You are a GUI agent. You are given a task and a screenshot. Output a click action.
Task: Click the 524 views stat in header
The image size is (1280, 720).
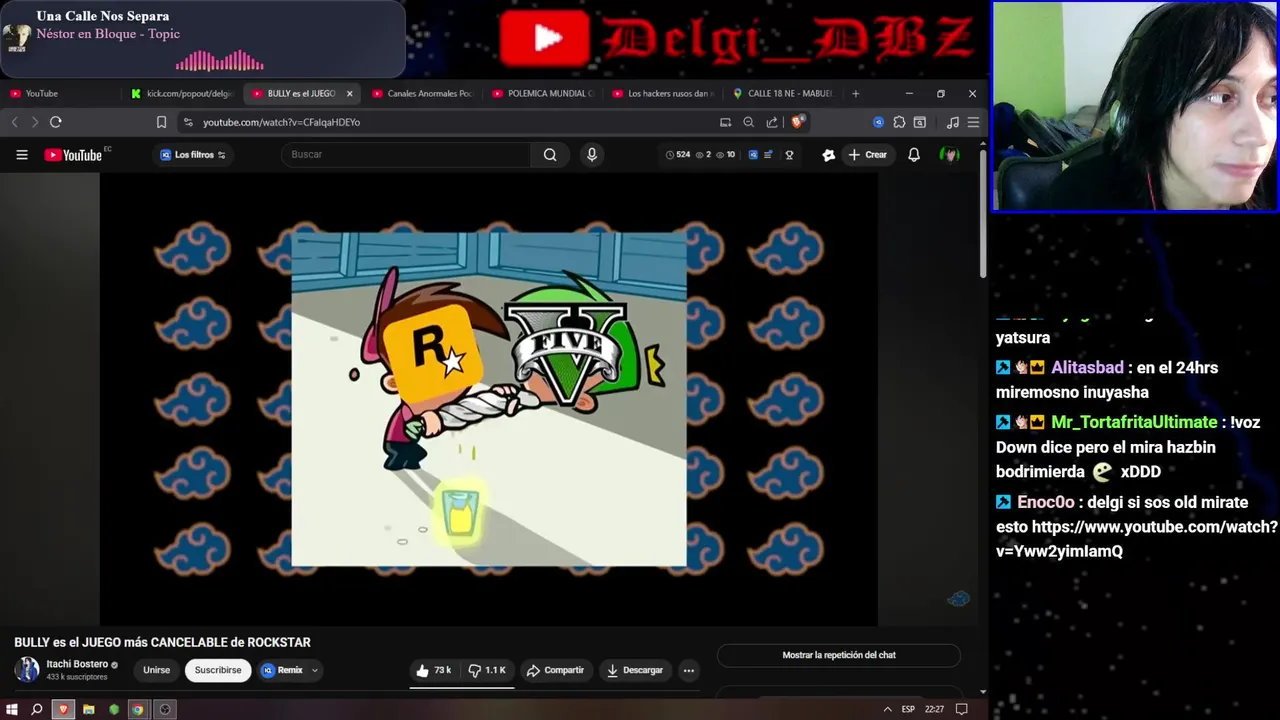point(677,155)
